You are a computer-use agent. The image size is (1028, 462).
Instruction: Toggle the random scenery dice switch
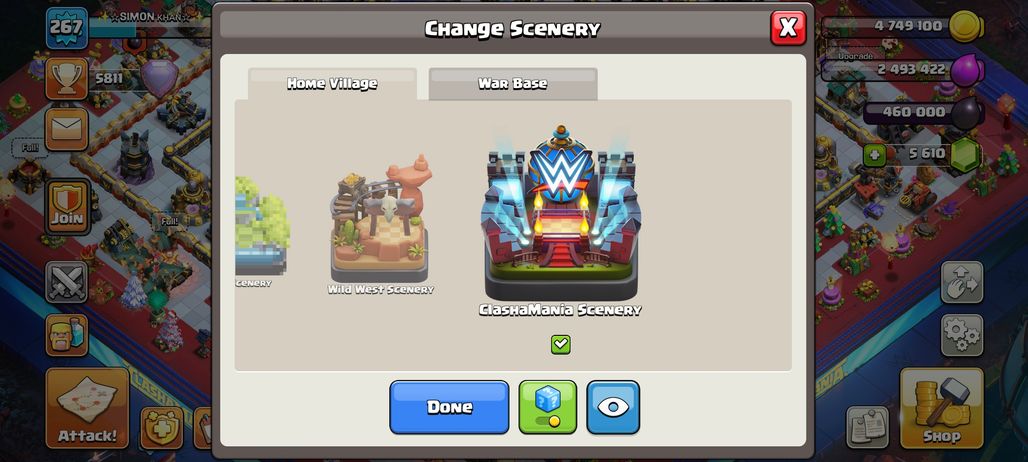click(x=547, y=407)
